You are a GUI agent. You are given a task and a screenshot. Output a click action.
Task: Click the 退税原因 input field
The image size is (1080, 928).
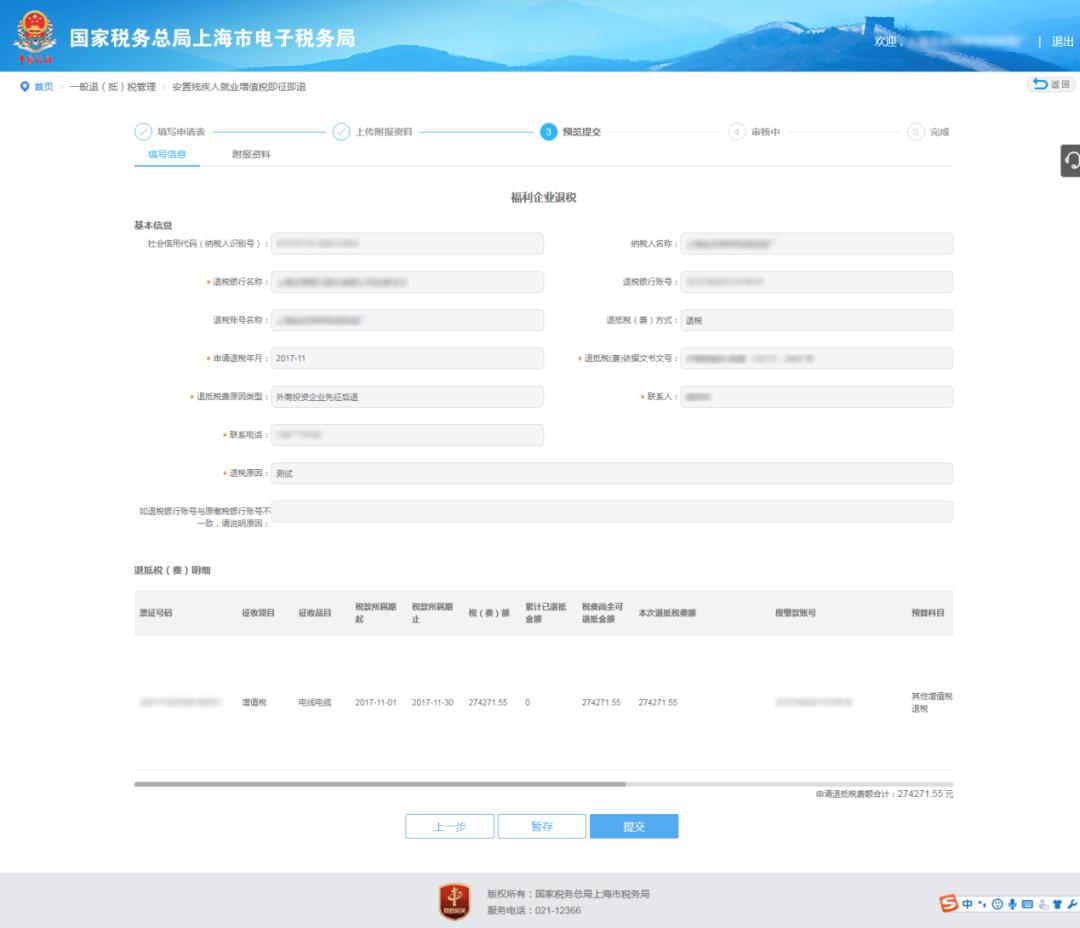point(612,474)
